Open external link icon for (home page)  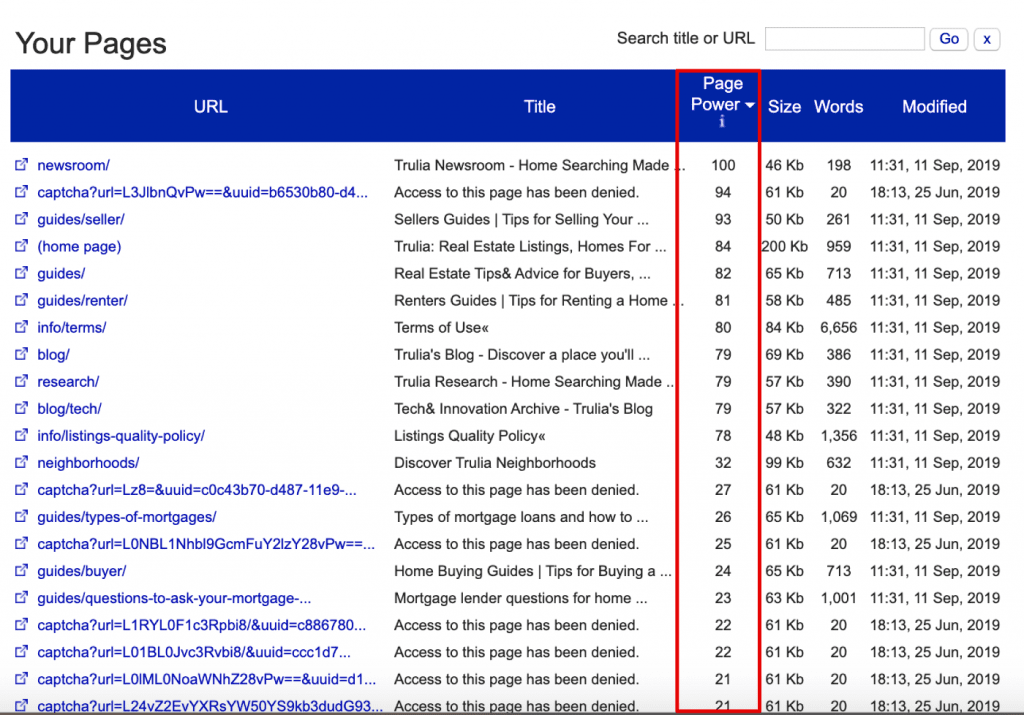tap(22, 246)
